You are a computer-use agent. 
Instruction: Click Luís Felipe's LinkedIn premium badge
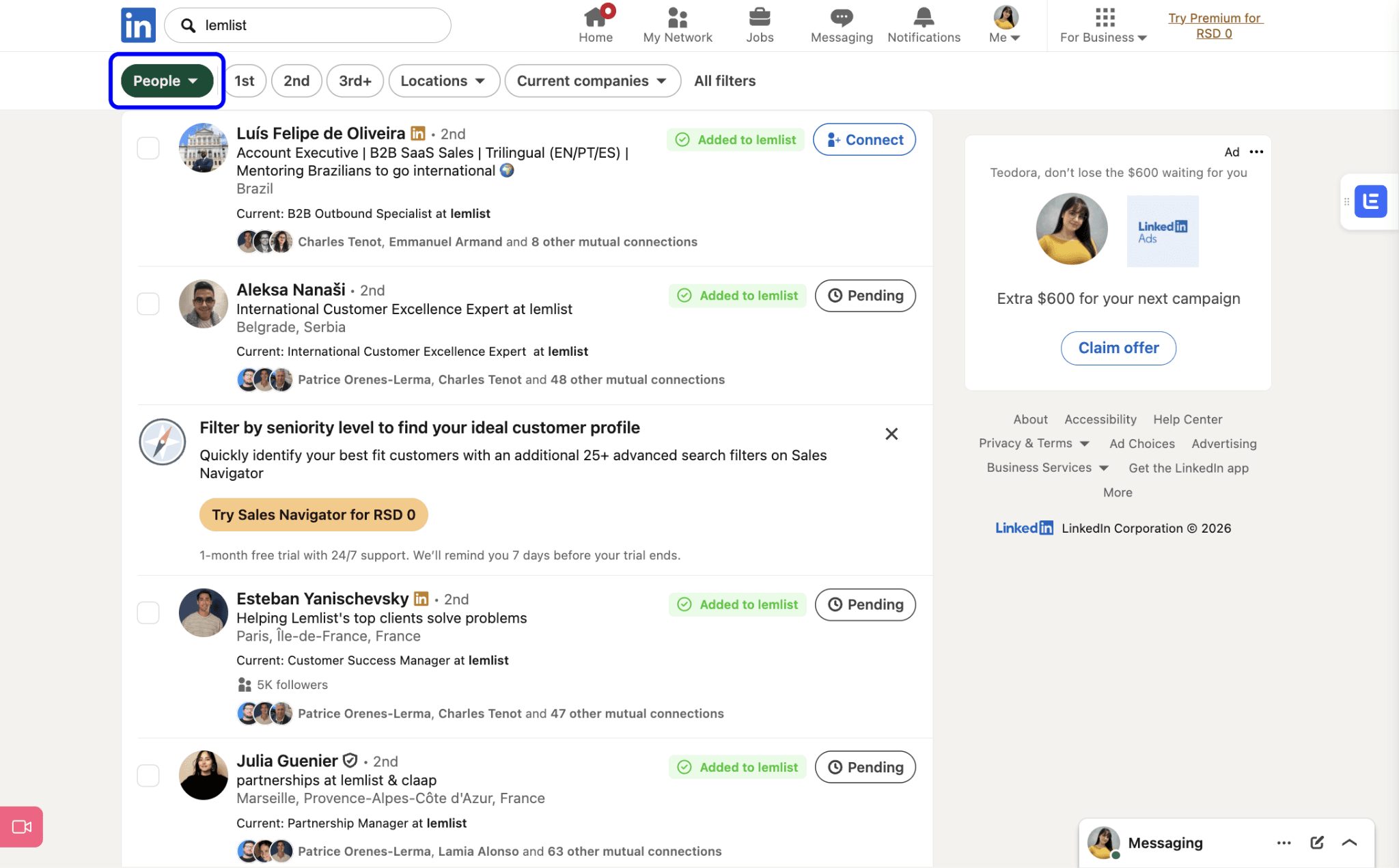(x=417, y=133)
